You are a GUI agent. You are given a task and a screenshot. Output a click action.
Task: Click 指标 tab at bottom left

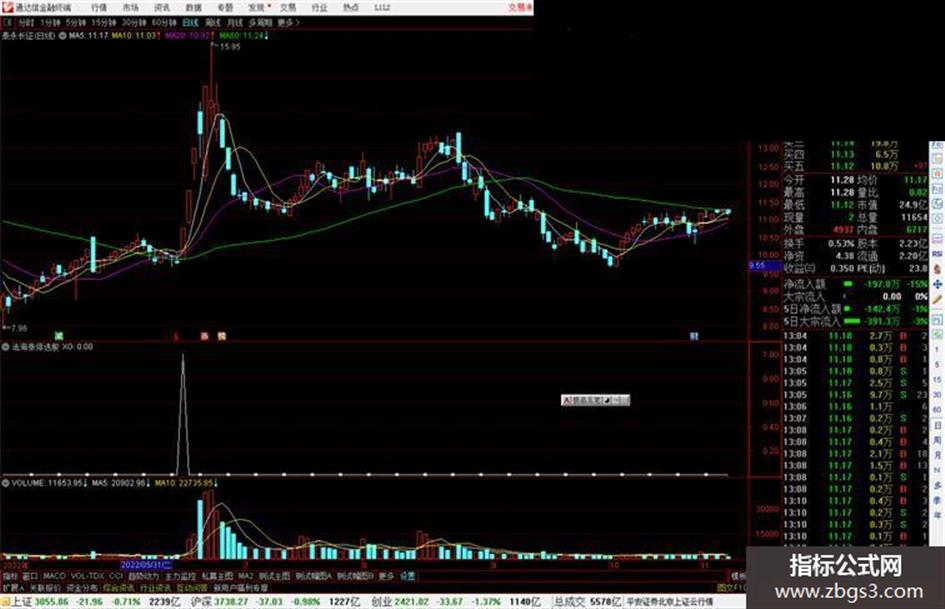point(10,576)
